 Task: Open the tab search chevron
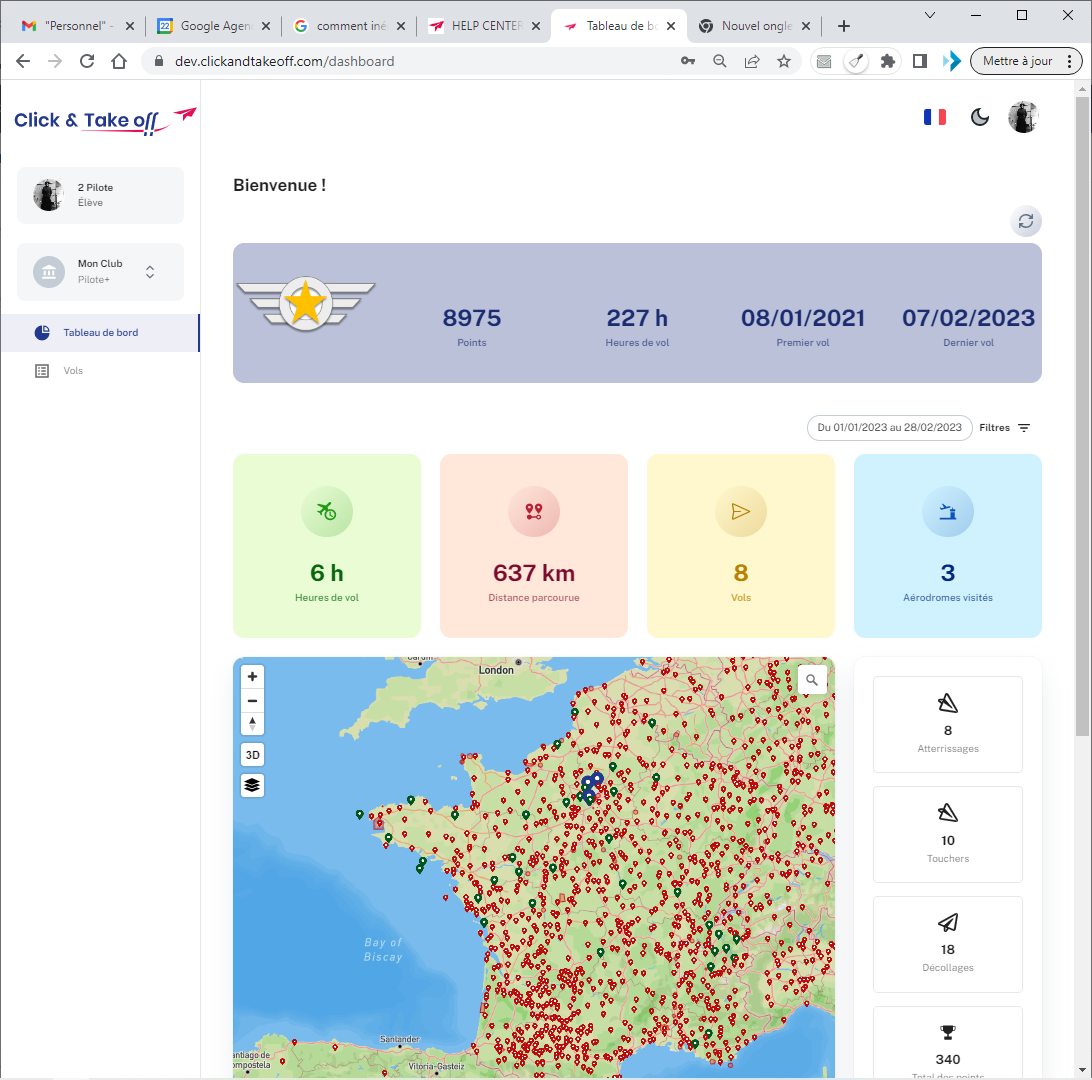(929, 15)
